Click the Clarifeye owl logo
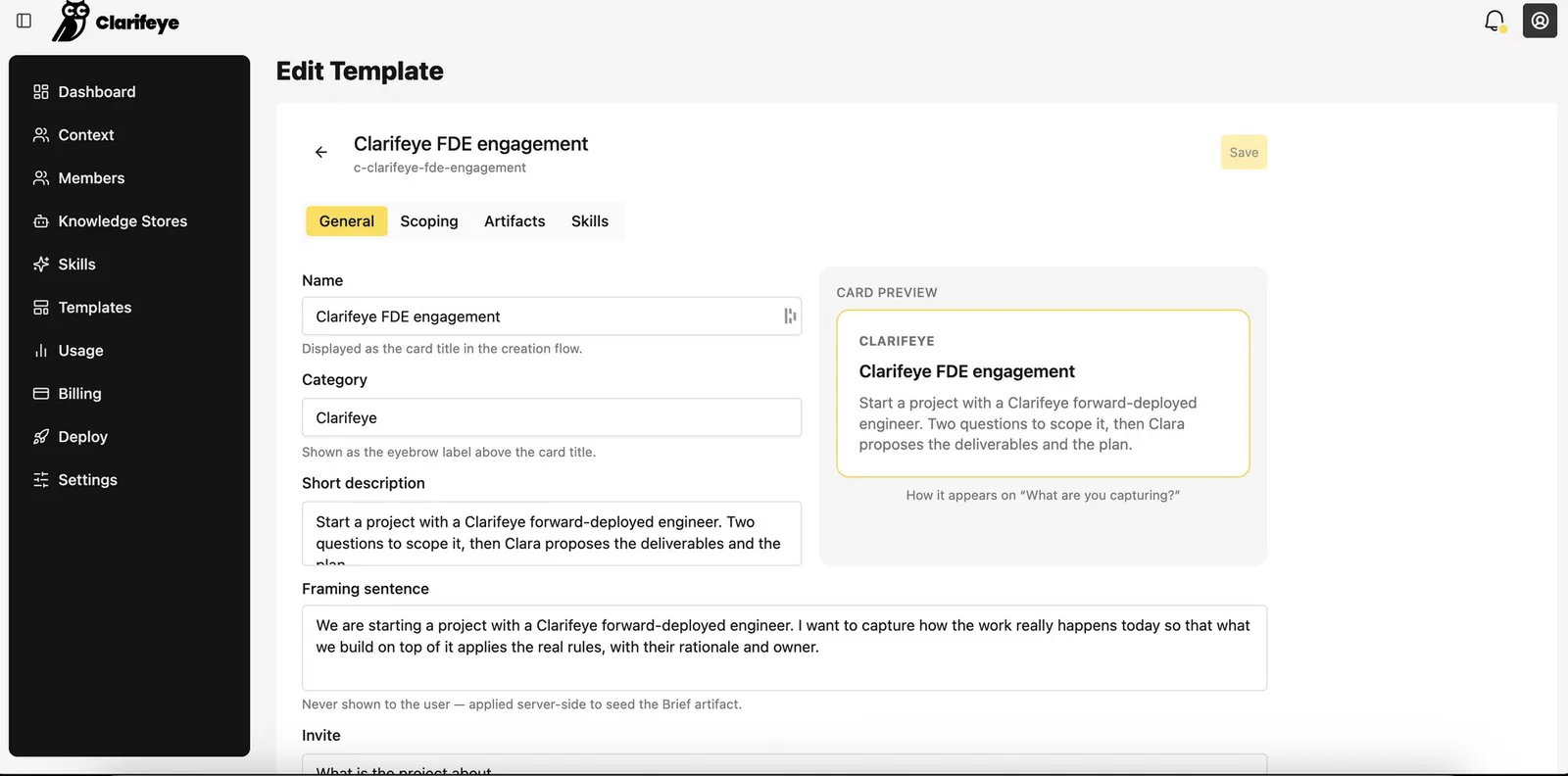The image size is (1568, 776). 116,22
